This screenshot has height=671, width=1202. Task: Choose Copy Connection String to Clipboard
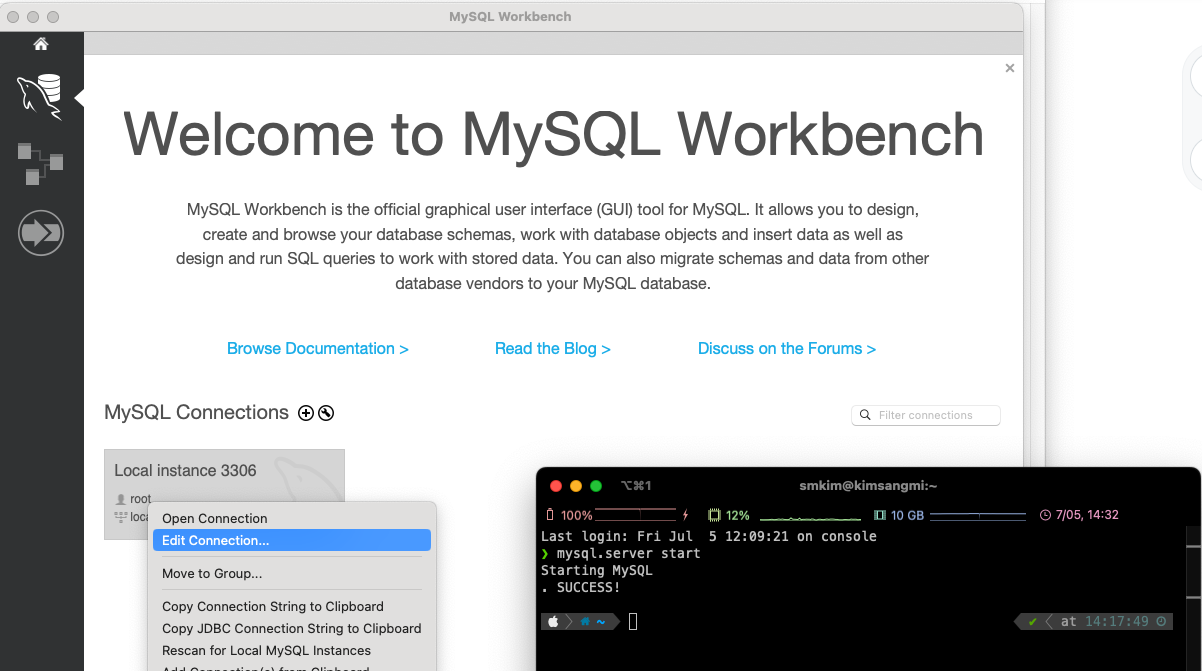click(x=292, y=606)
